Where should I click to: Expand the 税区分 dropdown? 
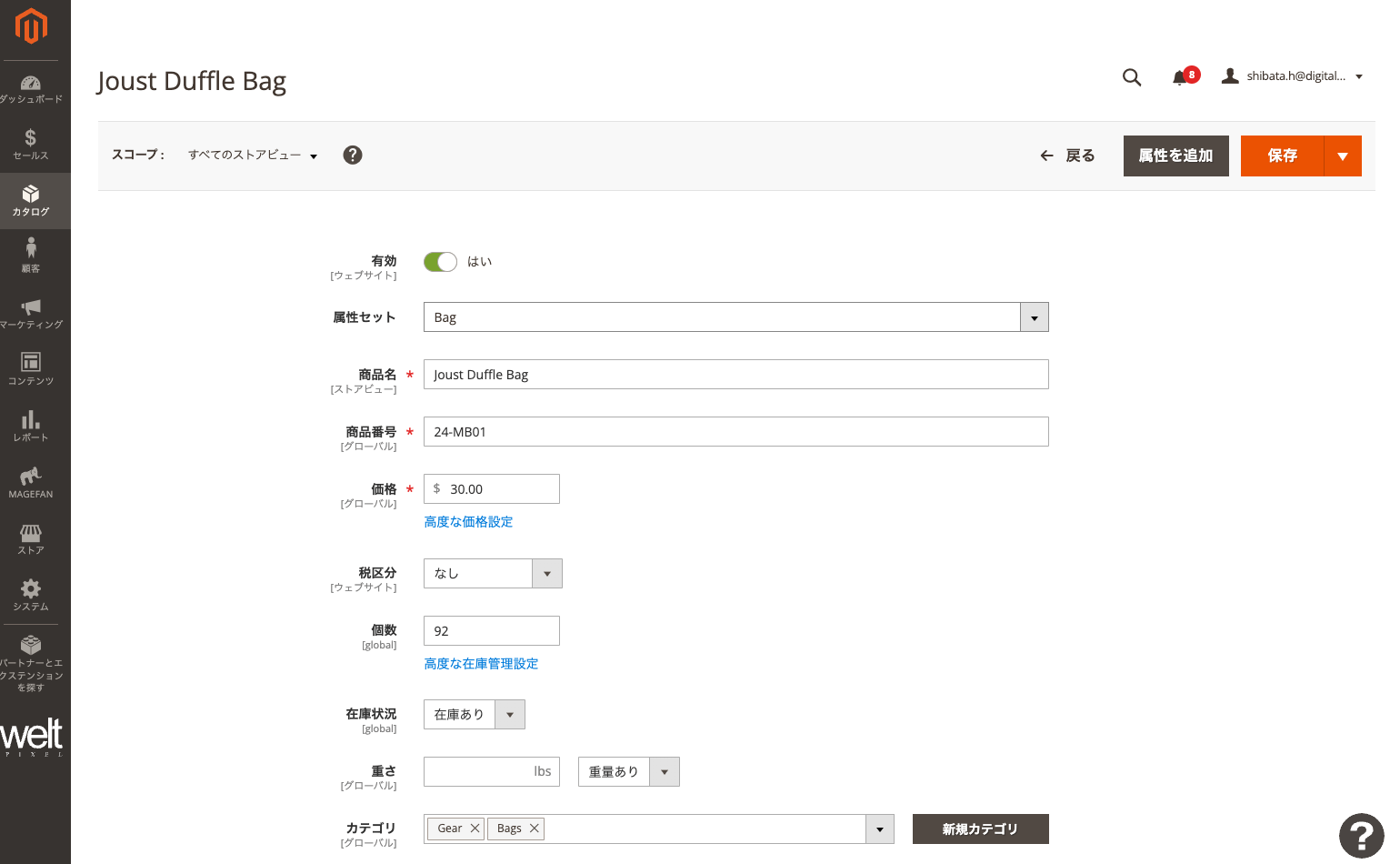coord(546,573)
